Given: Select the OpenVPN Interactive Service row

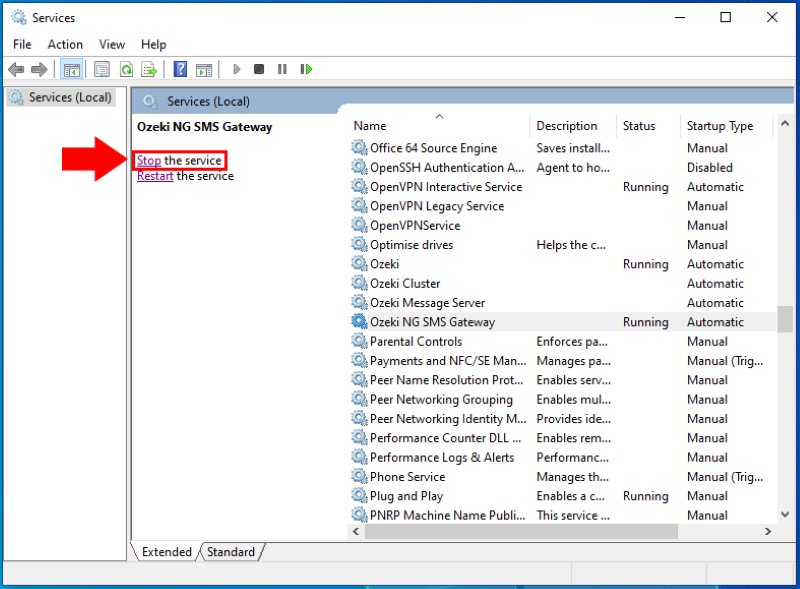Looking at the screenshot, I should 446,187.
